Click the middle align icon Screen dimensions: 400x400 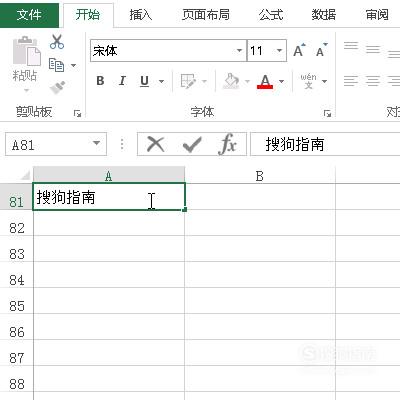[373, 49]
